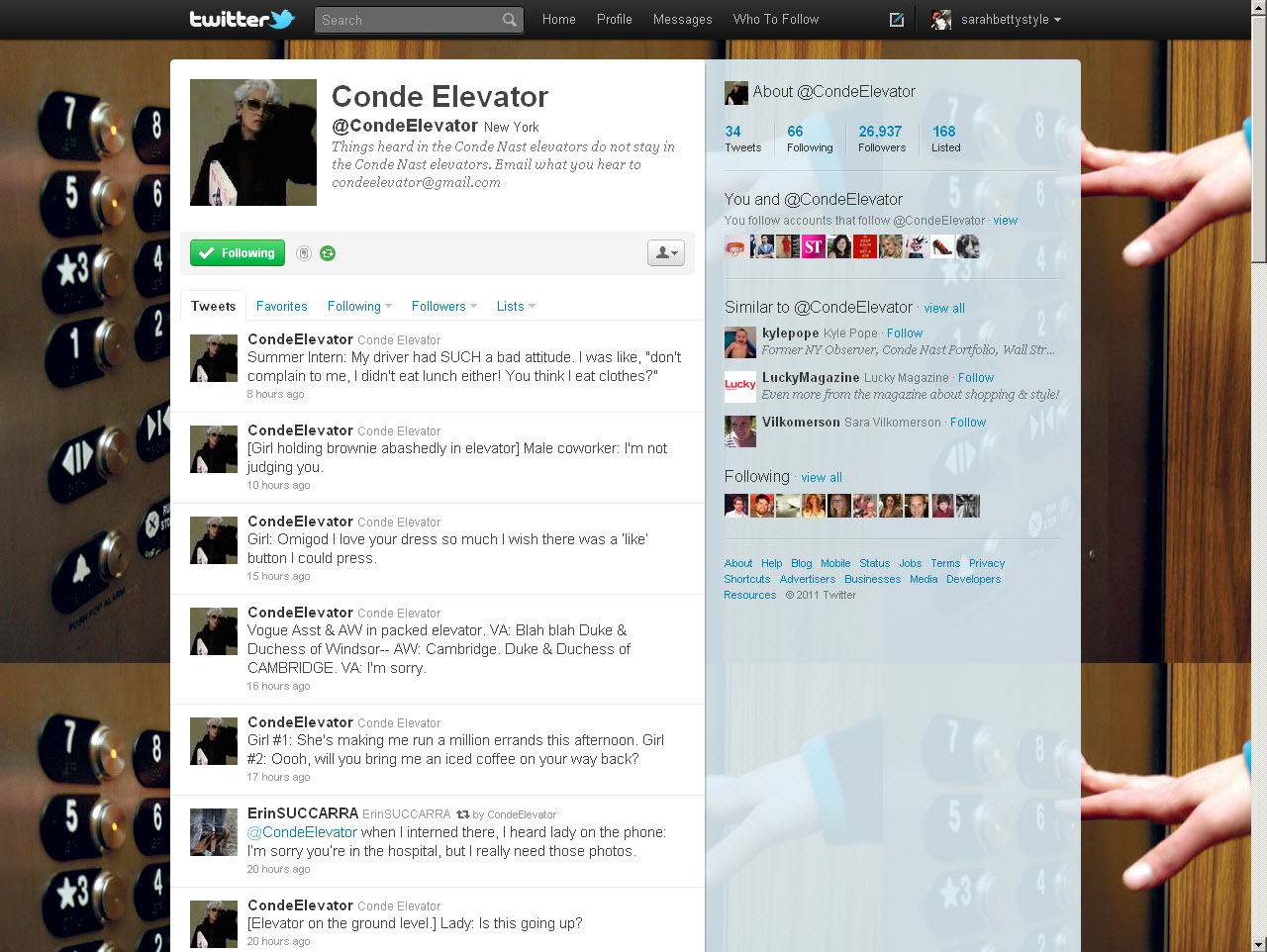The image size is (1267, 952).
Task: Open the compose new tweet icon
Action: point(897,20)
